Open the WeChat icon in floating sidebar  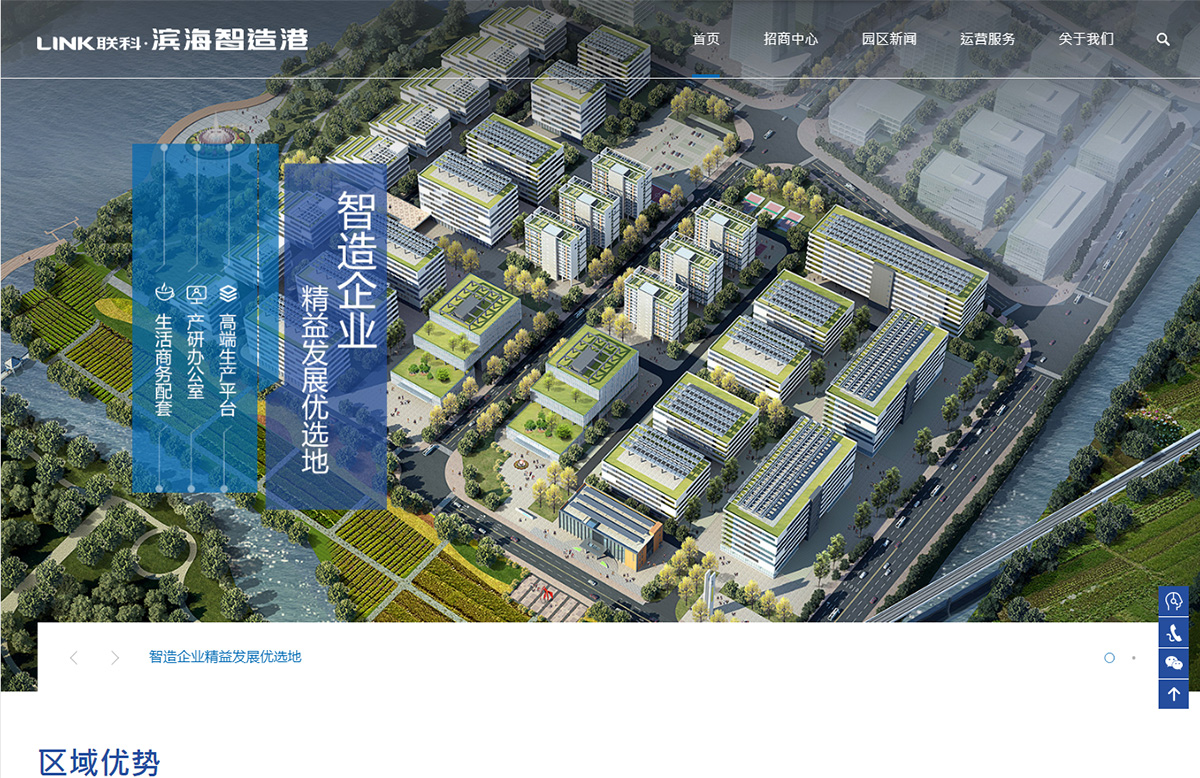(1174, 663)
